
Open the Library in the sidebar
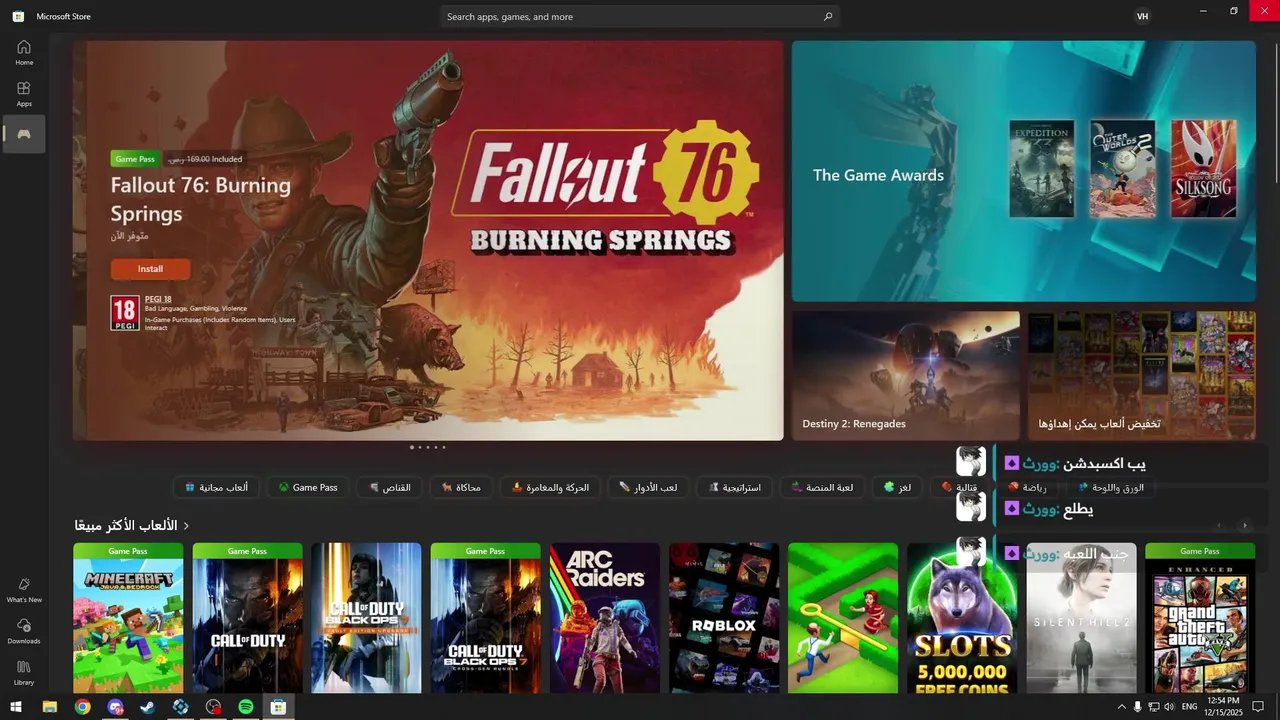point(24,673)
